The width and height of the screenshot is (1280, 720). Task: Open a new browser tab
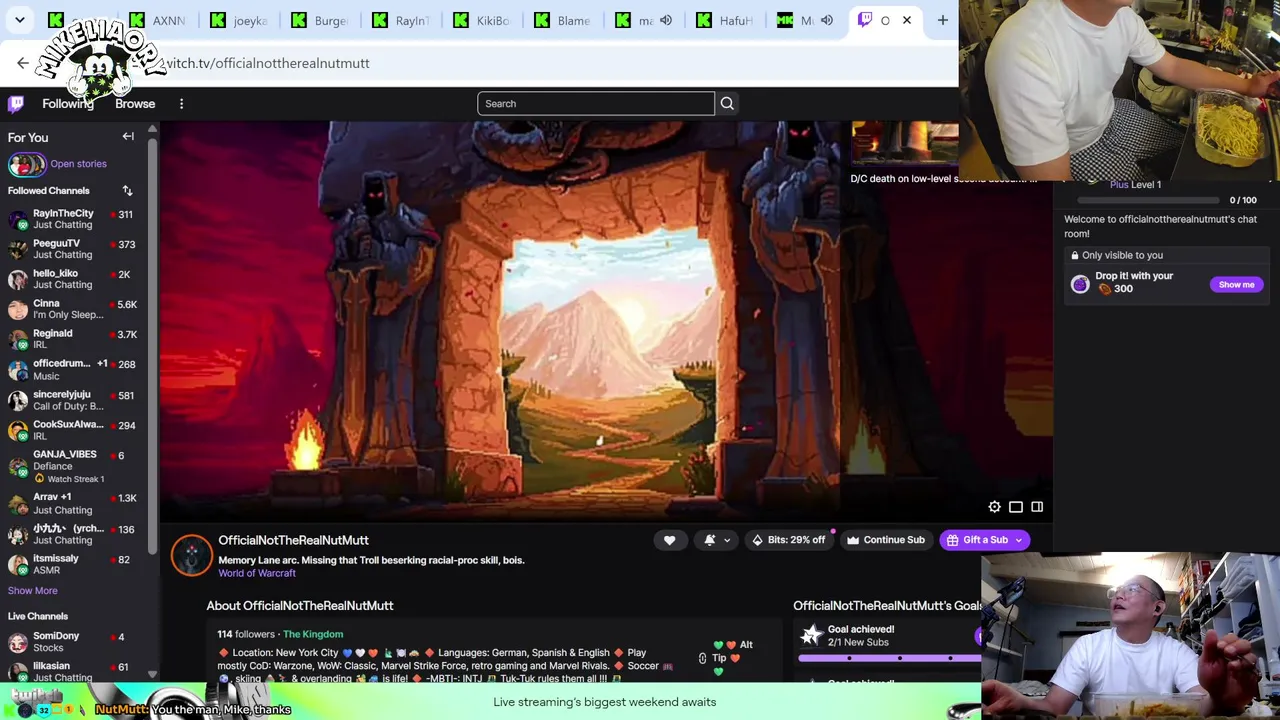point(942,20)
